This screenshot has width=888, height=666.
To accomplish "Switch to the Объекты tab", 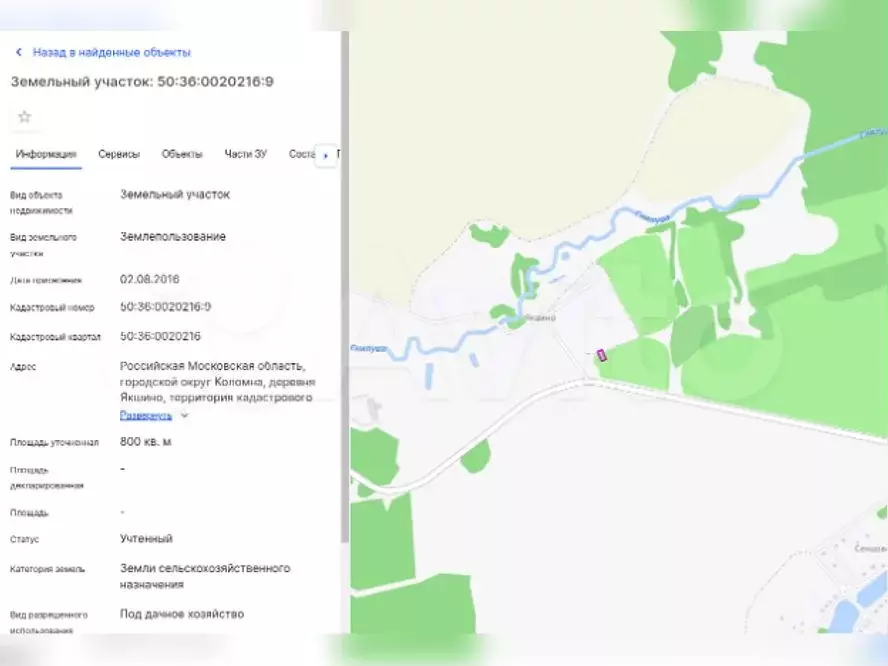I will pos(182,154).
